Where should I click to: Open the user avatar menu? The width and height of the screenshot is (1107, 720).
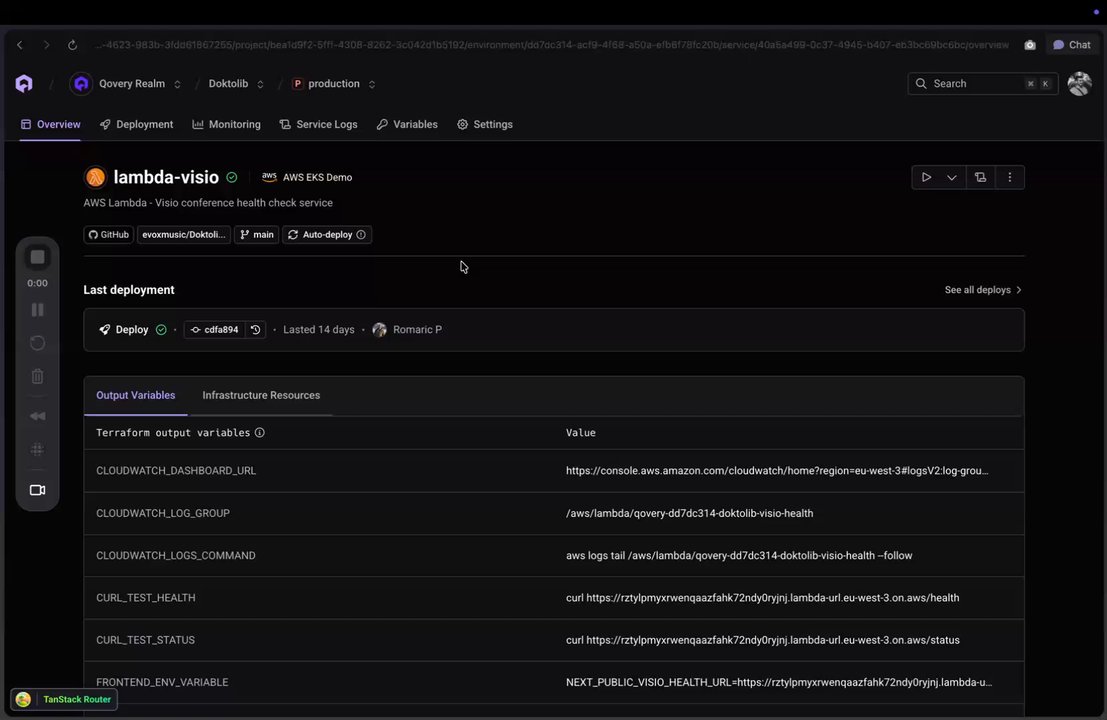(x=1079, y=83)
